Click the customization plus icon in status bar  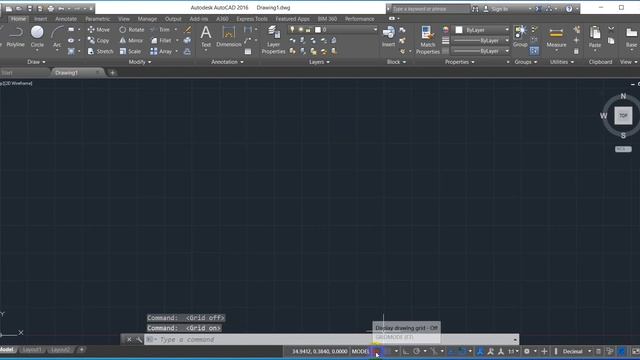(544, 351)
